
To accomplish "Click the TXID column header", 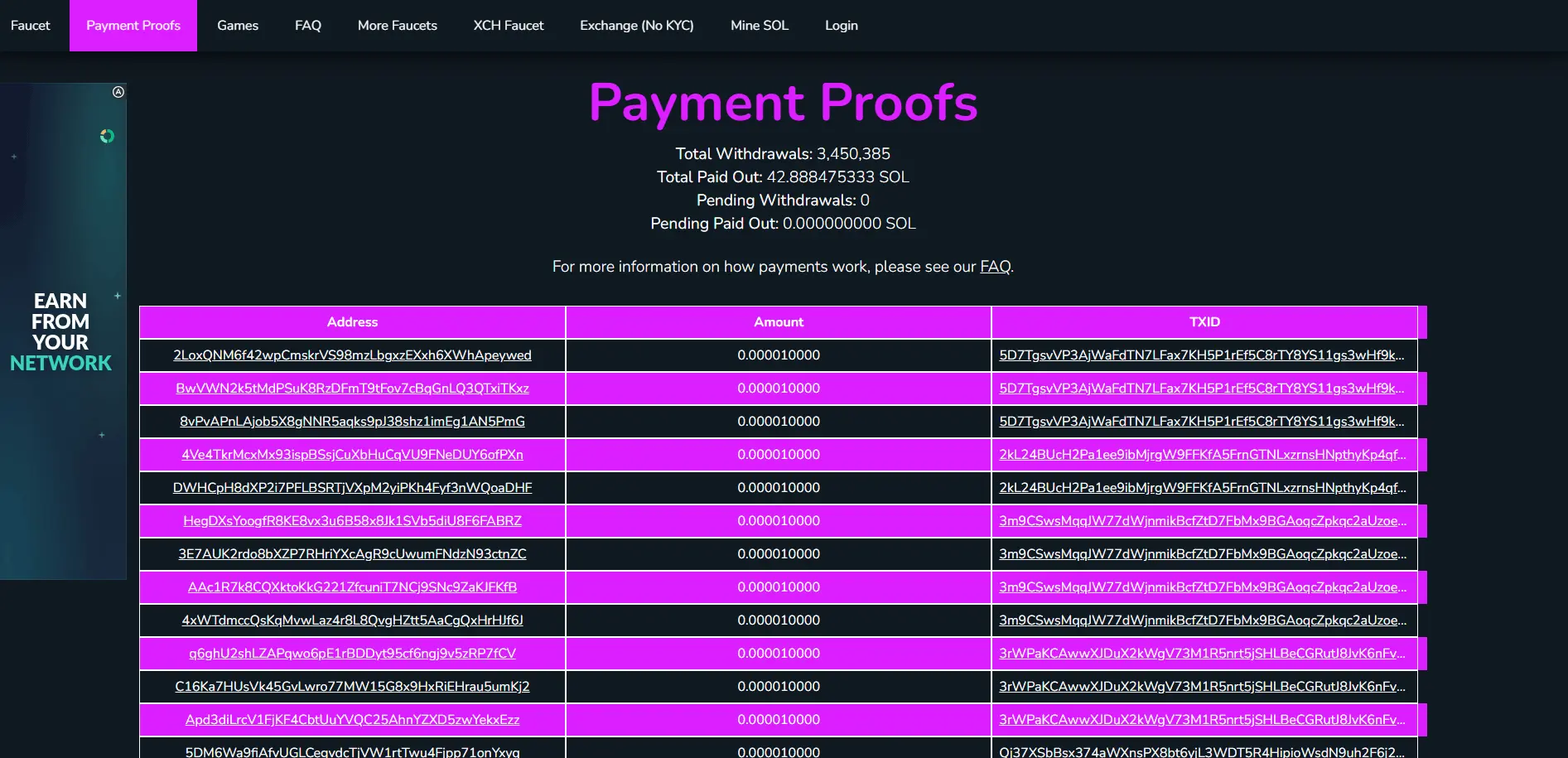I will tap(1204, 322).
